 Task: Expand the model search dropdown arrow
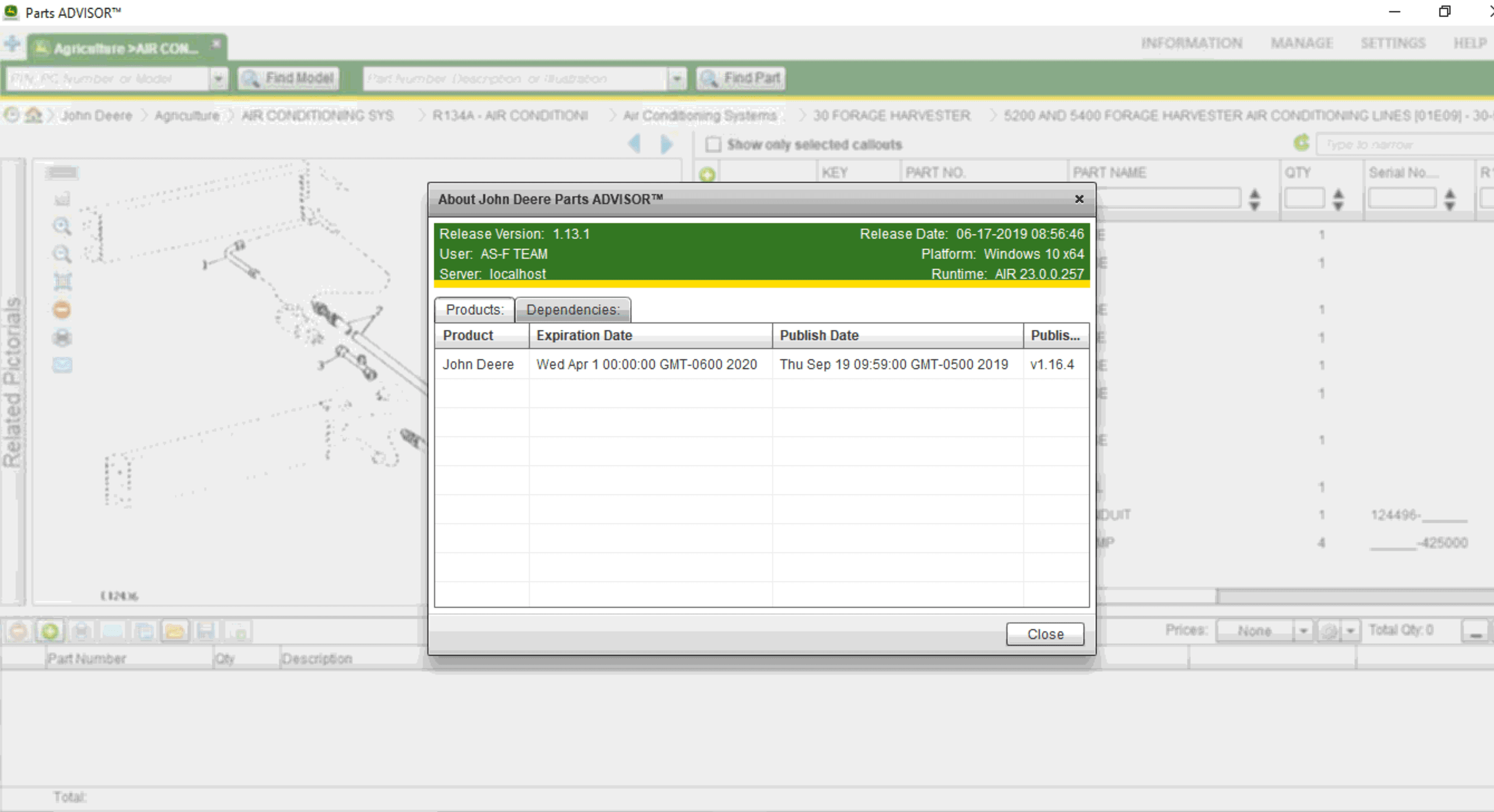219,78
